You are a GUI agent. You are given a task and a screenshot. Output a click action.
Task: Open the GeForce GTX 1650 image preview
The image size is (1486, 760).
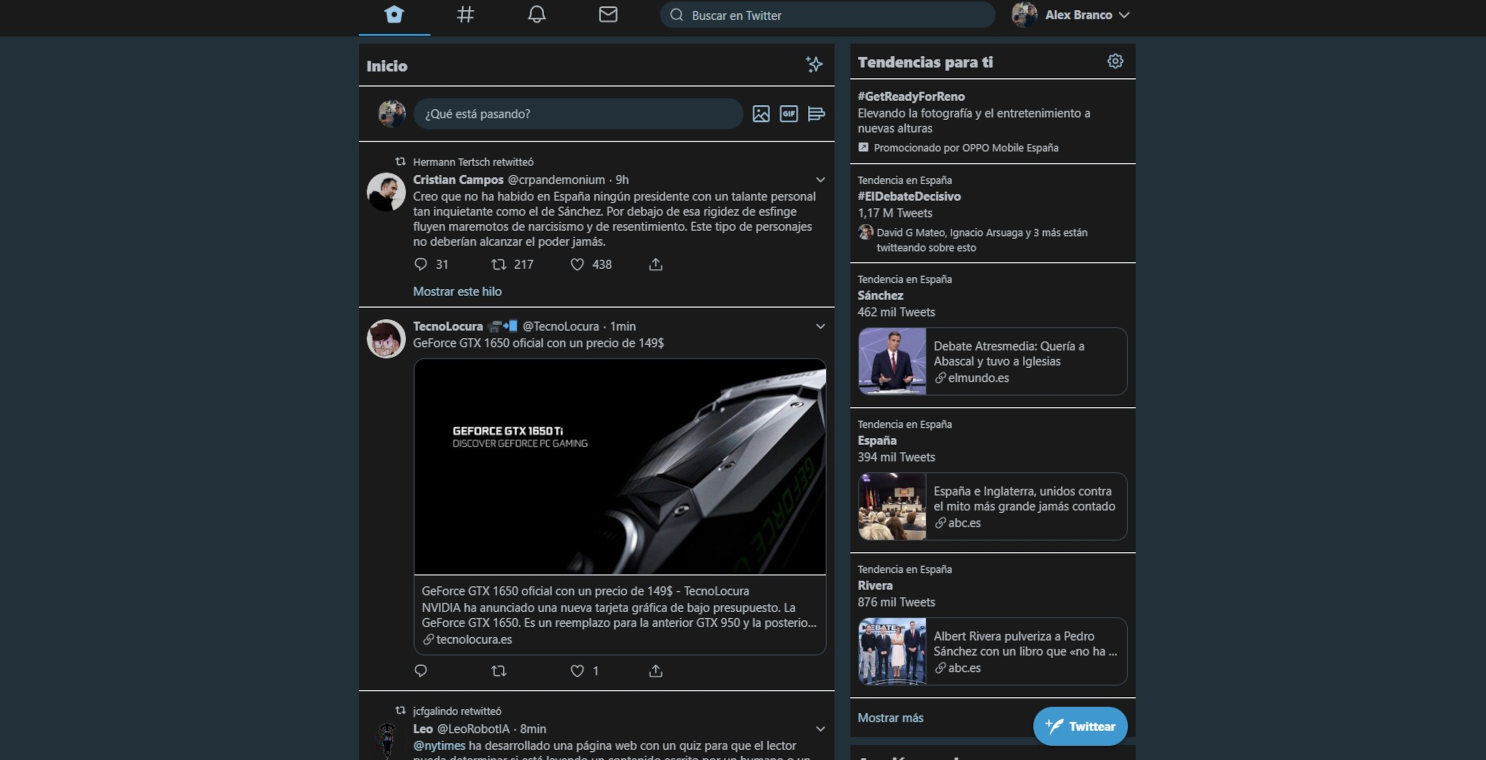coord(619,467)
